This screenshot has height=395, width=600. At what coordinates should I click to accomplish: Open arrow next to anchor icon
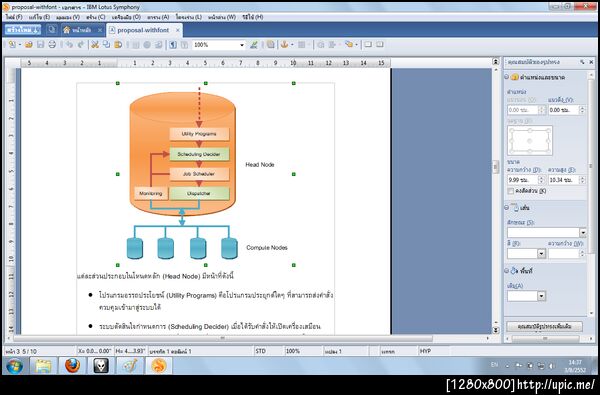coord(292,45)
